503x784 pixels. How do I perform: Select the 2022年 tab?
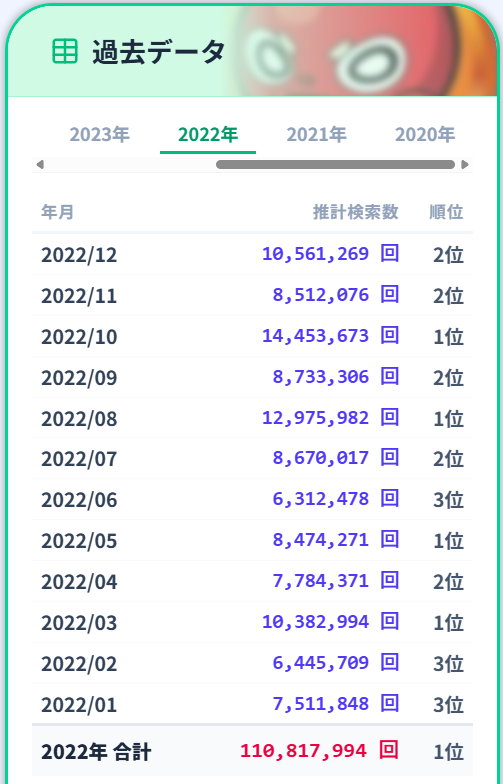[208, 134]
